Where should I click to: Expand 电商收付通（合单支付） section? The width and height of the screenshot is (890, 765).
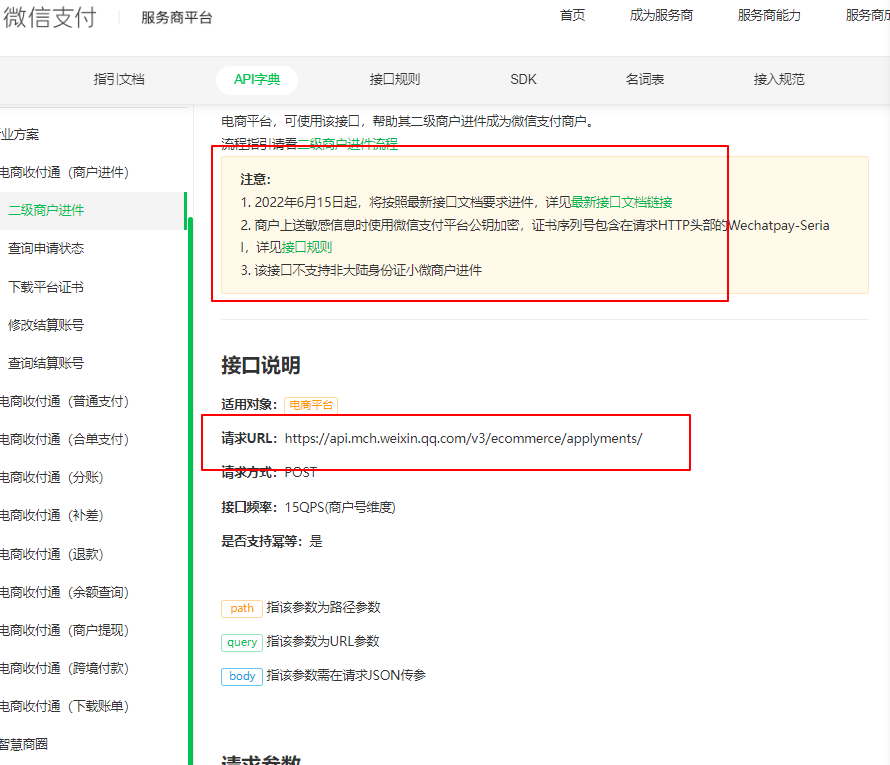point(64,439)
